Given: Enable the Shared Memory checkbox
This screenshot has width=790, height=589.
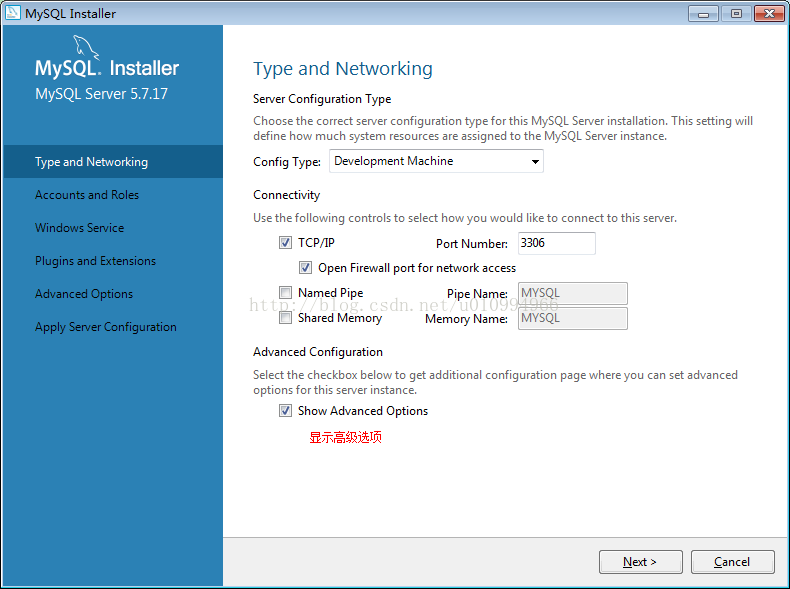Looking at the screenshot, I should point(286,318).
